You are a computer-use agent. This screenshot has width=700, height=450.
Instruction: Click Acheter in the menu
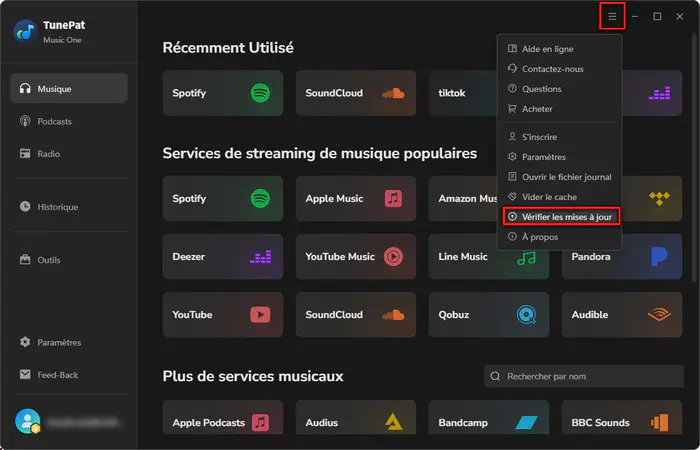pyautogui.click(x=559, y=109)
